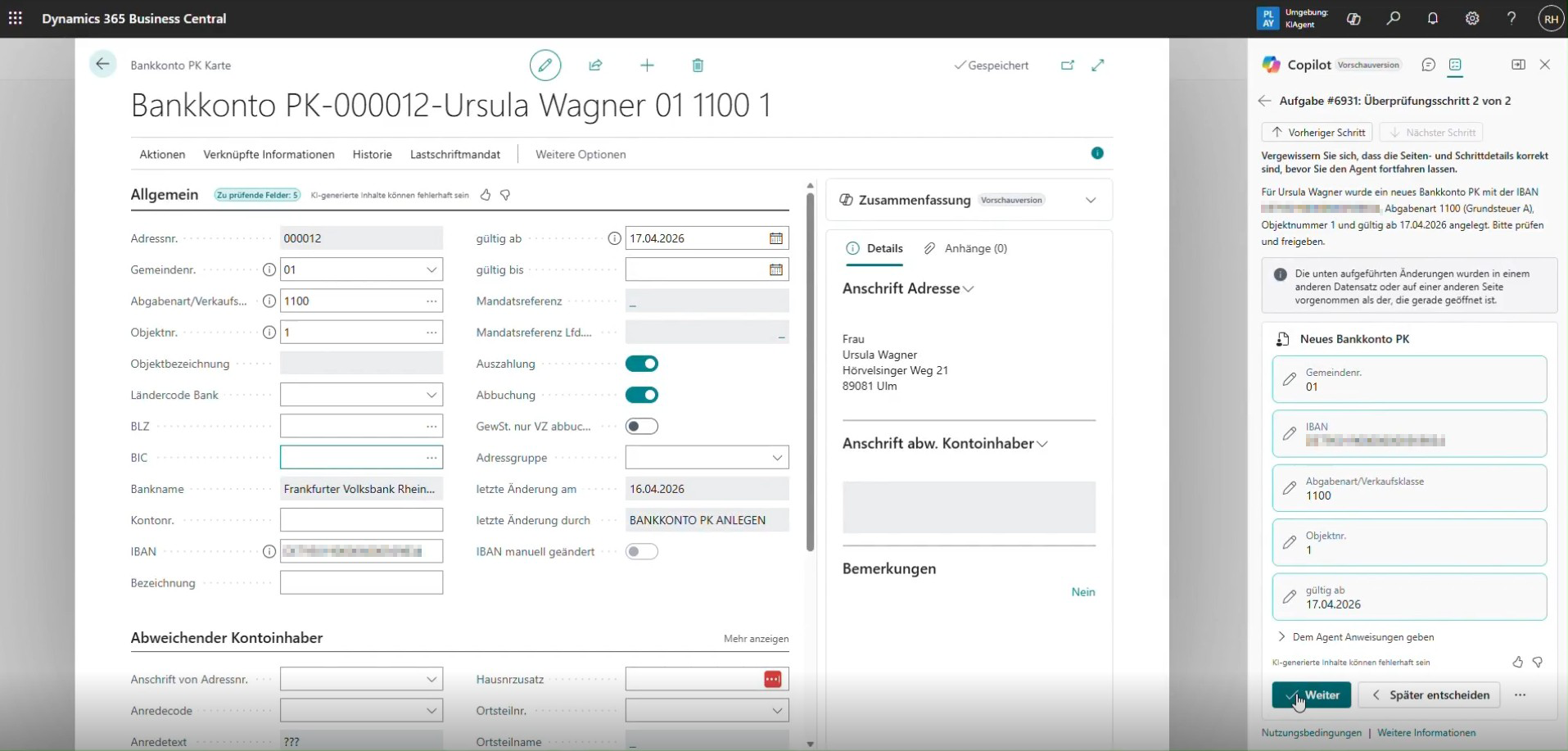Open the Ortsteilnr. dropdown
Viewport: 1568px width, 751px height.
click(x=777, y=710)
